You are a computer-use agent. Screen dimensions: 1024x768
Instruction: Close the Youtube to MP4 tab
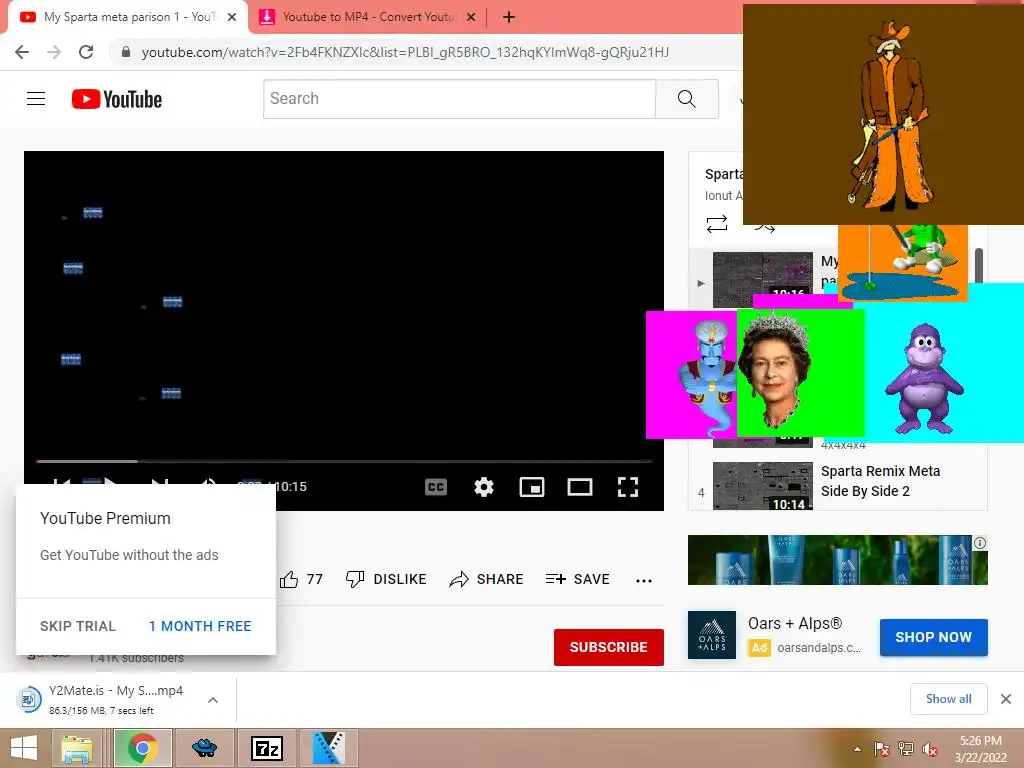tap(471, 18)
